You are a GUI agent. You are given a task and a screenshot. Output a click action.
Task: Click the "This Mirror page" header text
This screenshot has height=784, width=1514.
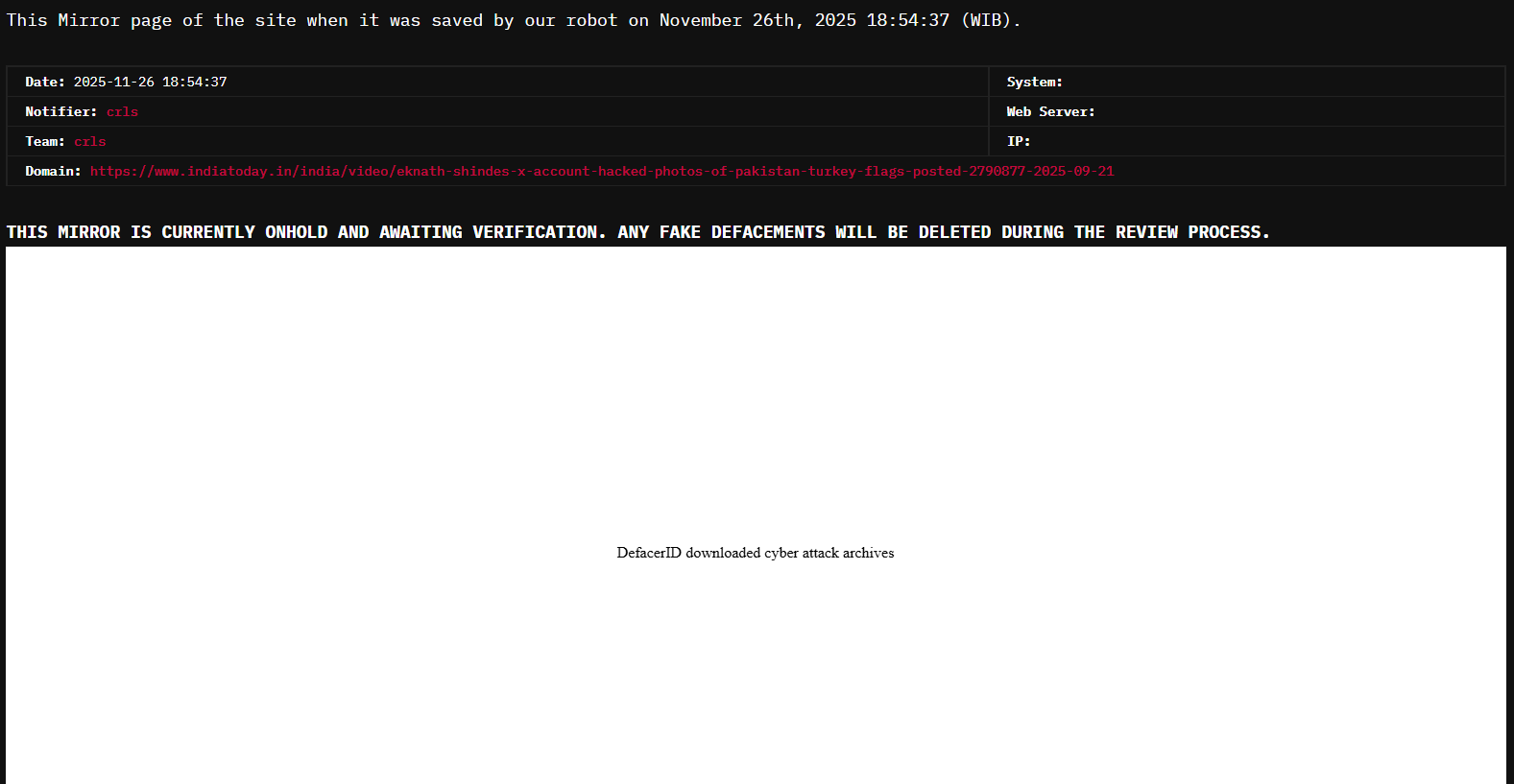88,20
